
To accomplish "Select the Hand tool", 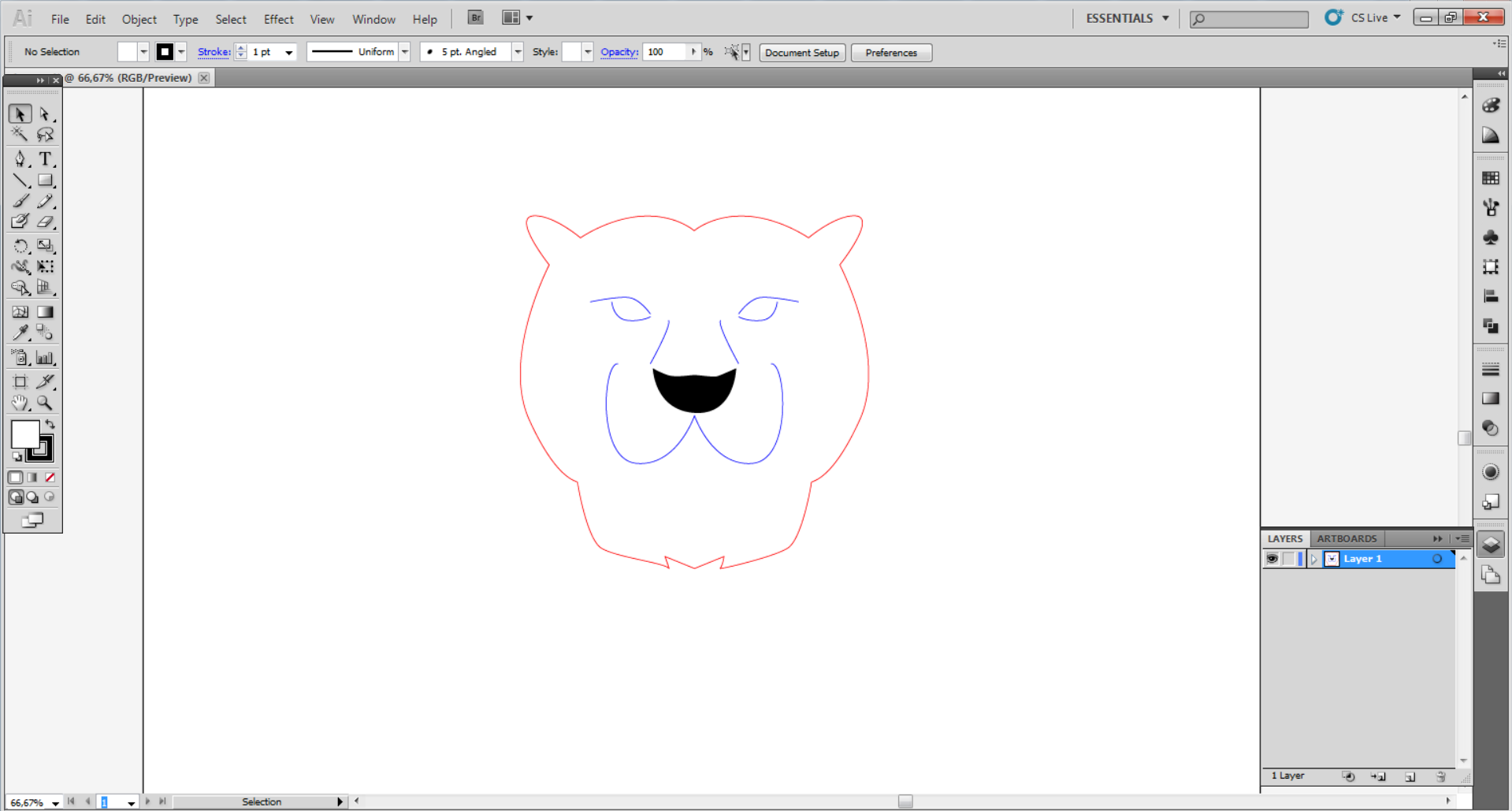I will click(x=20, y=404).
